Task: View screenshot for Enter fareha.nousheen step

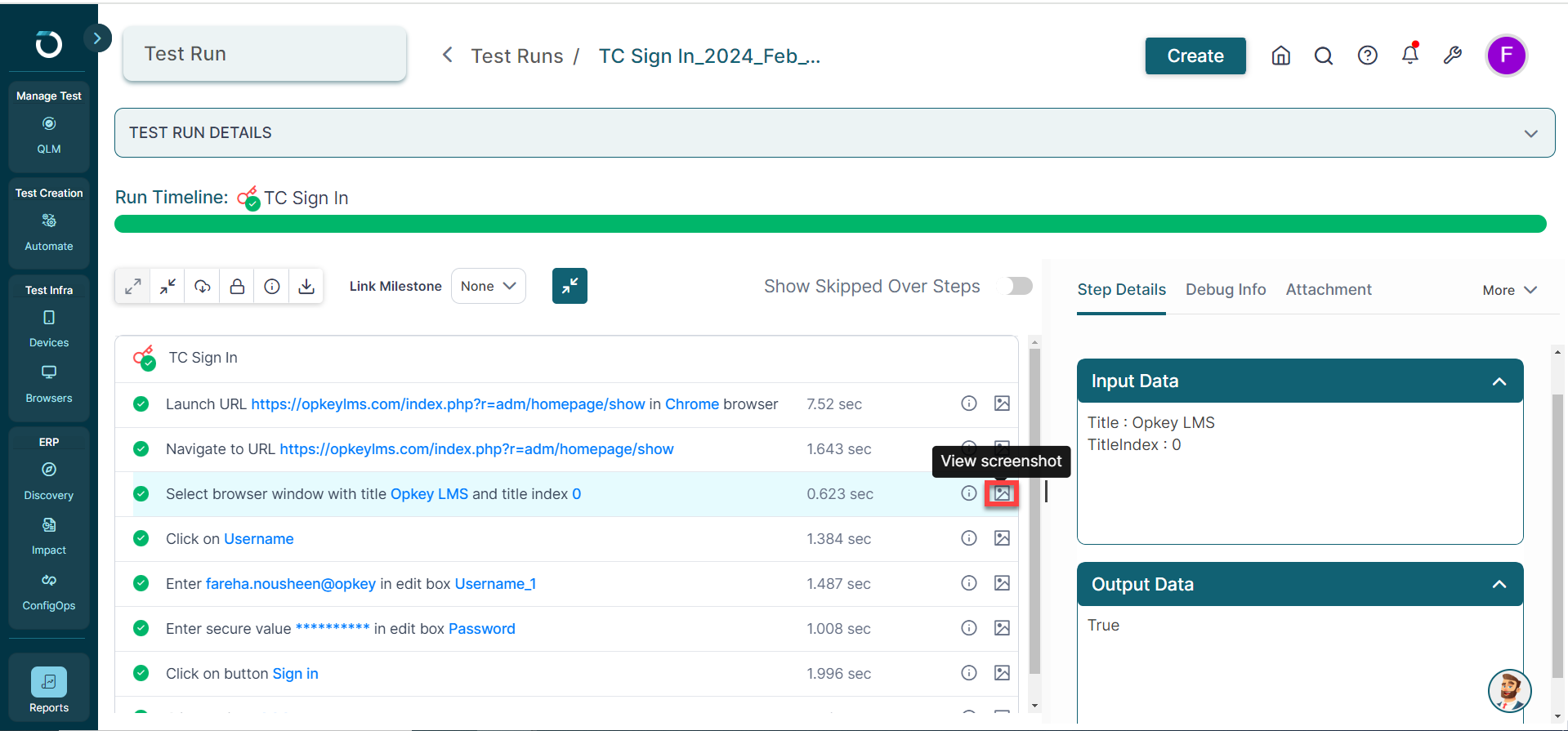Action: point(1002,583)
